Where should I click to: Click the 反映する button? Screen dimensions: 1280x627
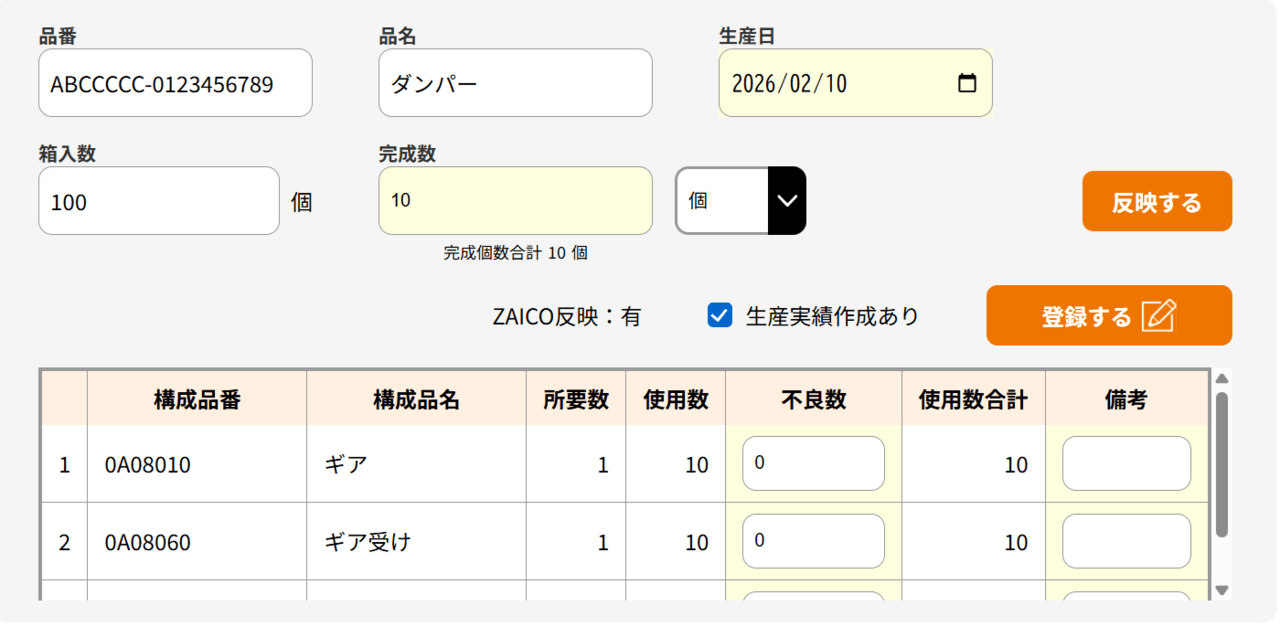tap(1157, 201)
